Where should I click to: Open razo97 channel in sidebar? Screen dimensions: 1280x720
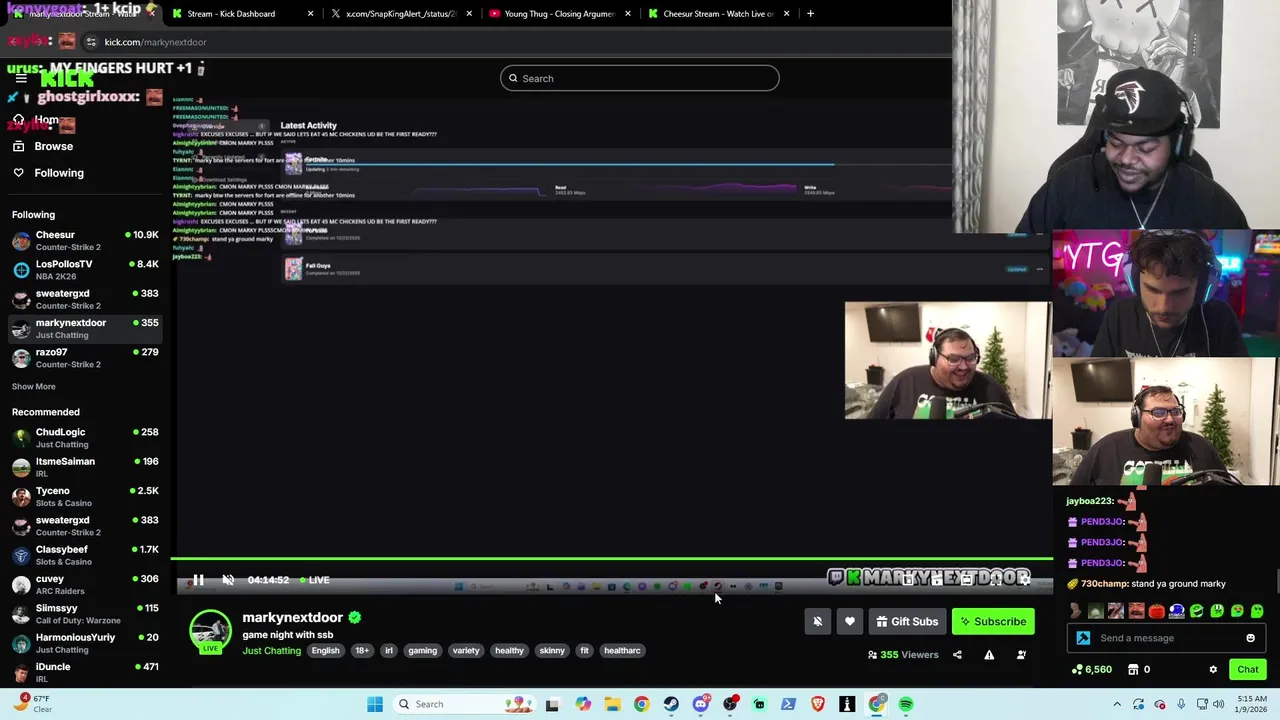pos(85,358)
